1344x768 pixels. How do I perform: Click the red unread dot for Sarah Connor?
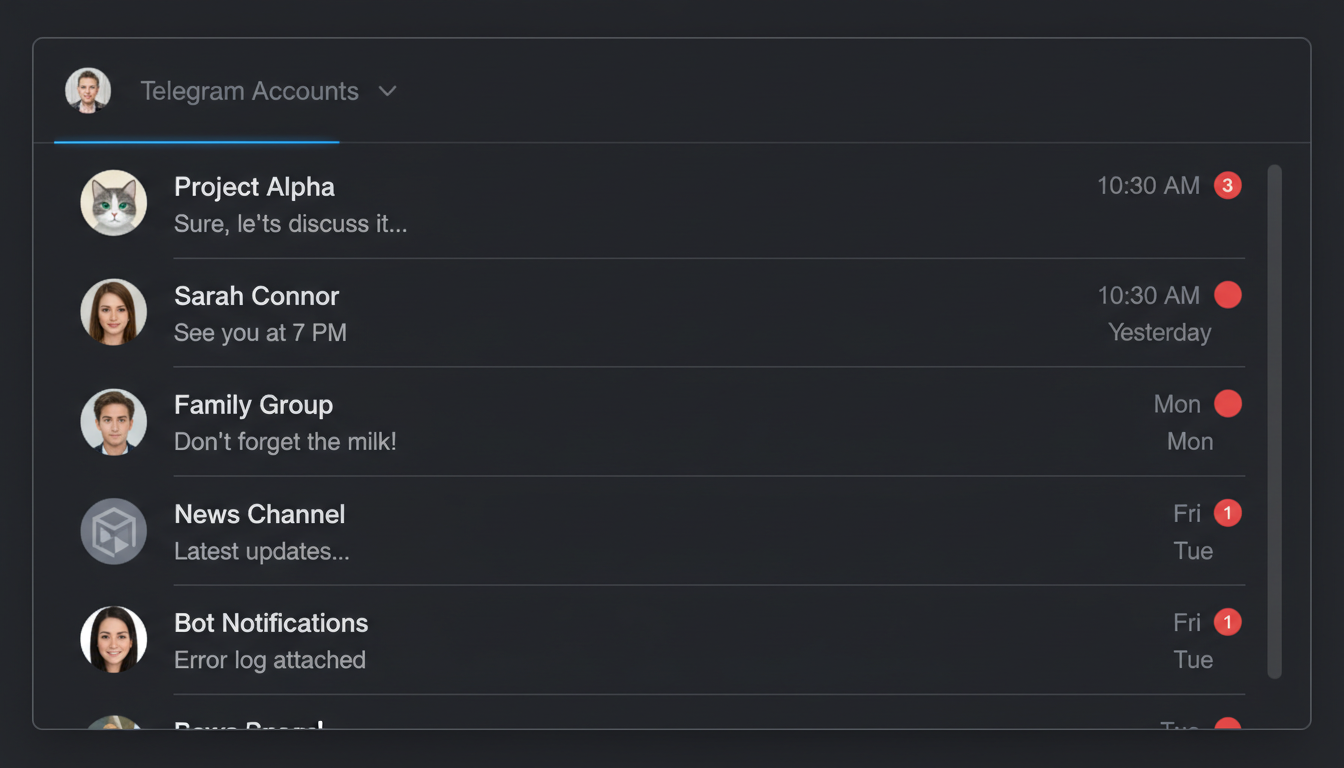1228,295
